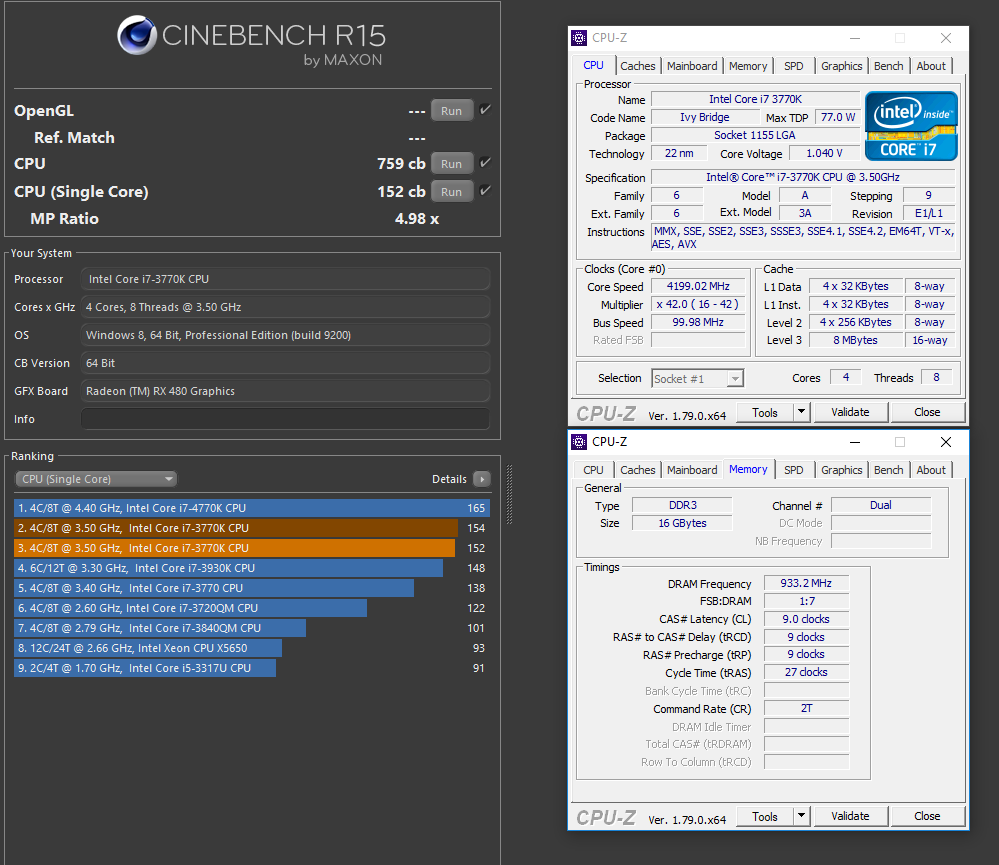Image resolution: width=999 pixels, height=865 pixels.
Task: Switch to Bench tab in top CPU-Z
Action: pos(888,66)
